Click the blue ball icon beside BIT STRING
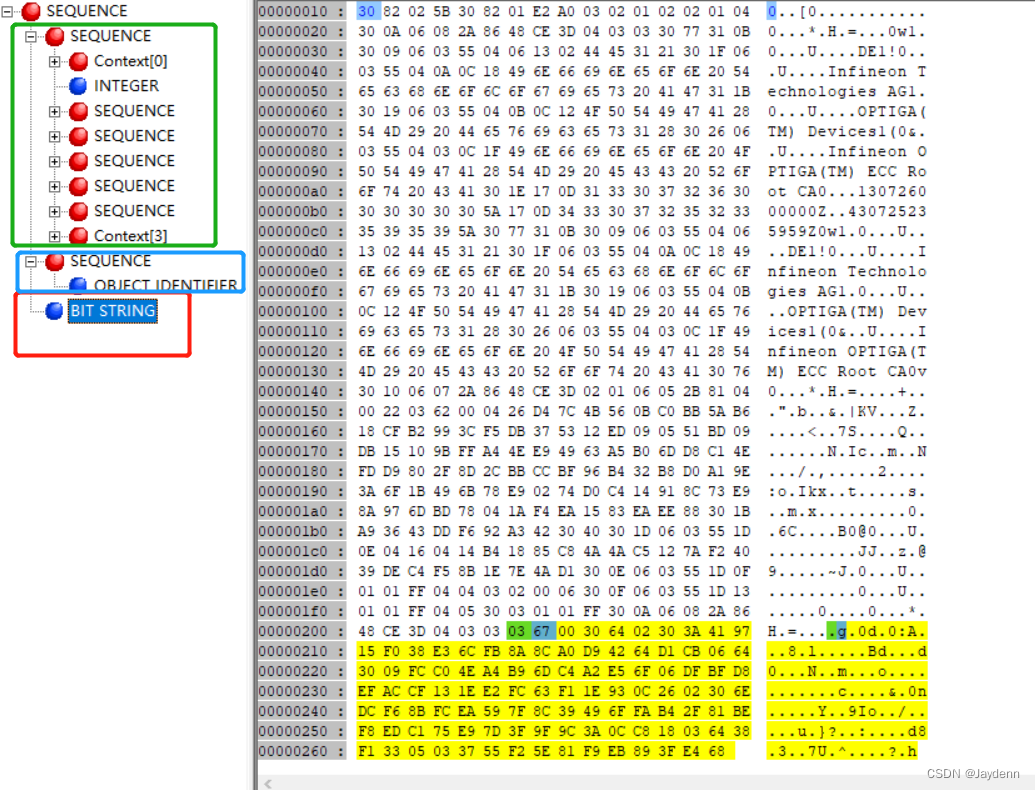The image size is (1035, 790). [x=55, y=311]
